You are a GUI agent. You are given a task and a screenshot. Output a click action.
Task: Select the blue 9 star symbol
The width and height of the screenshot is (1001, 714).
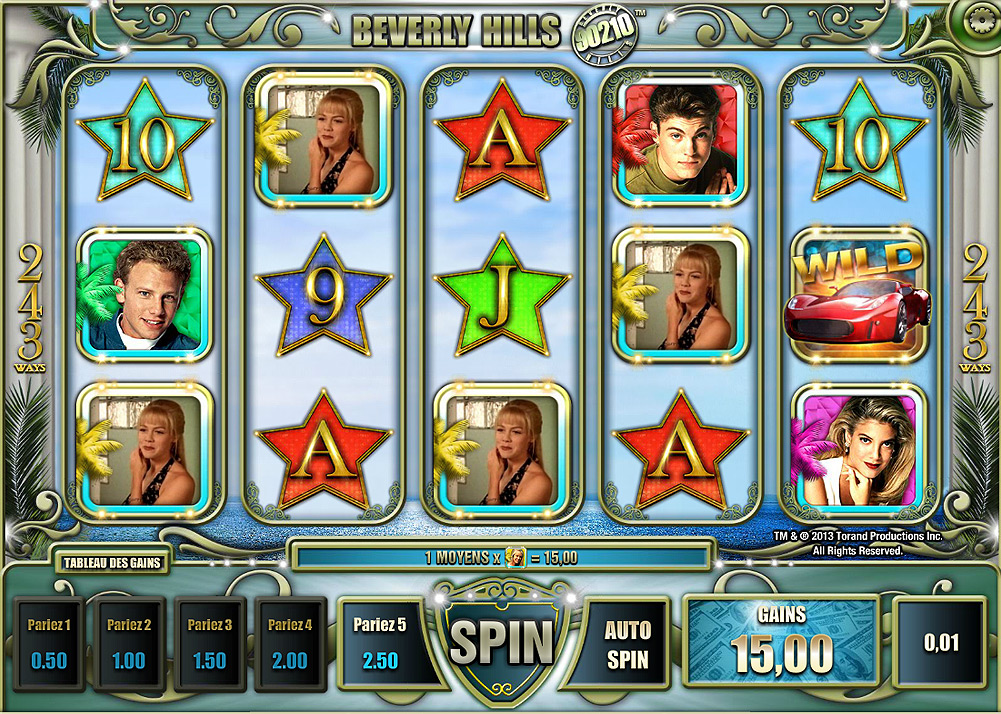[x=323, y=295]
